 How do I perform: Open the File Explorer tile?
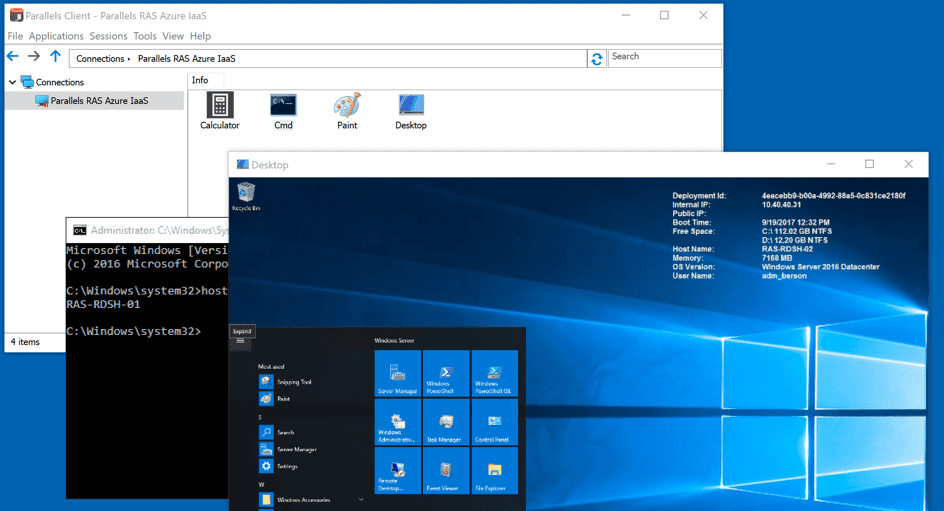tap(494, 470)
